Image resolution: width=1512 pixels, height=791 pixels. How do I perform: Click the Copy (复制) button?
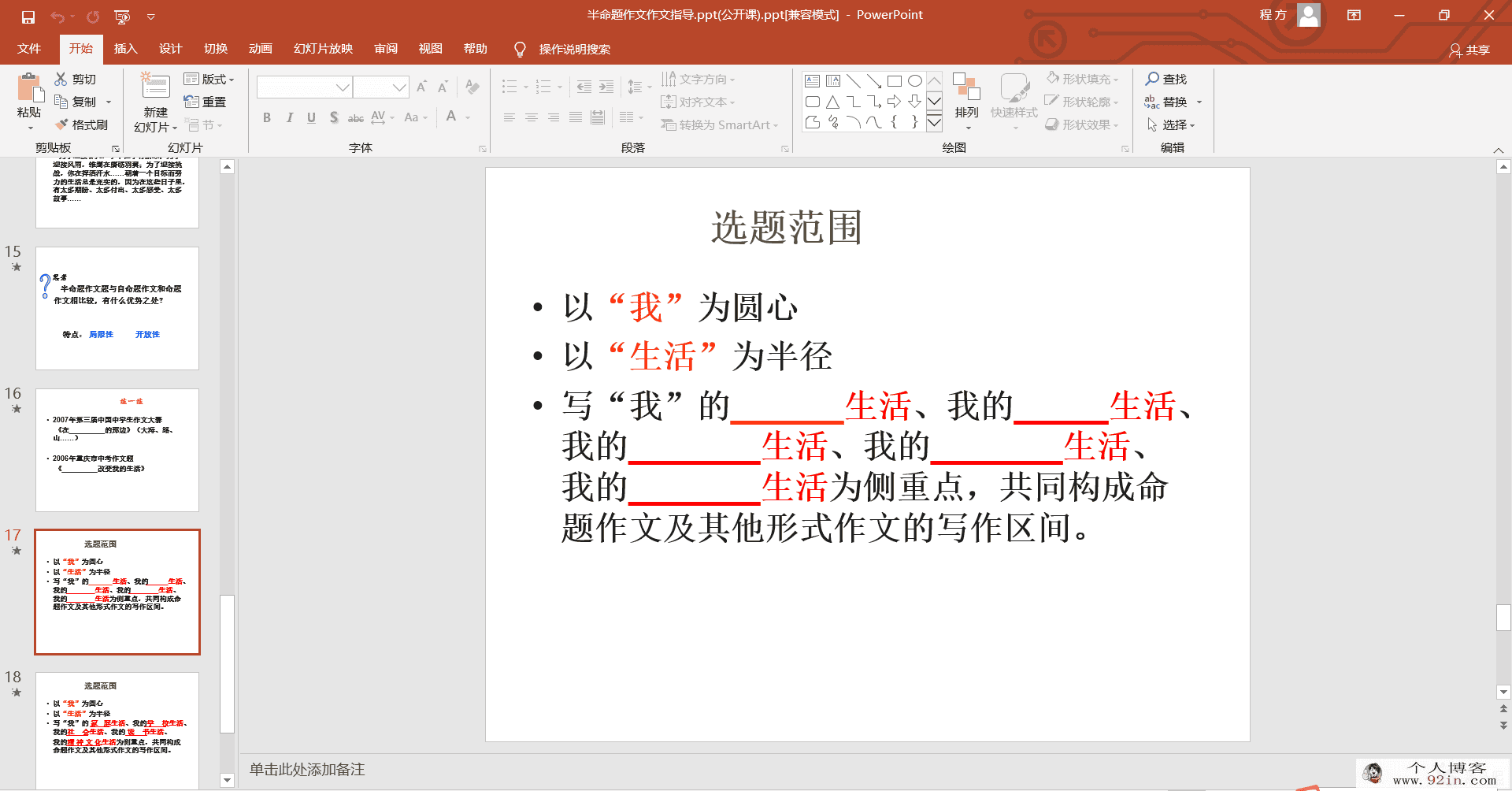coord(76,102)
